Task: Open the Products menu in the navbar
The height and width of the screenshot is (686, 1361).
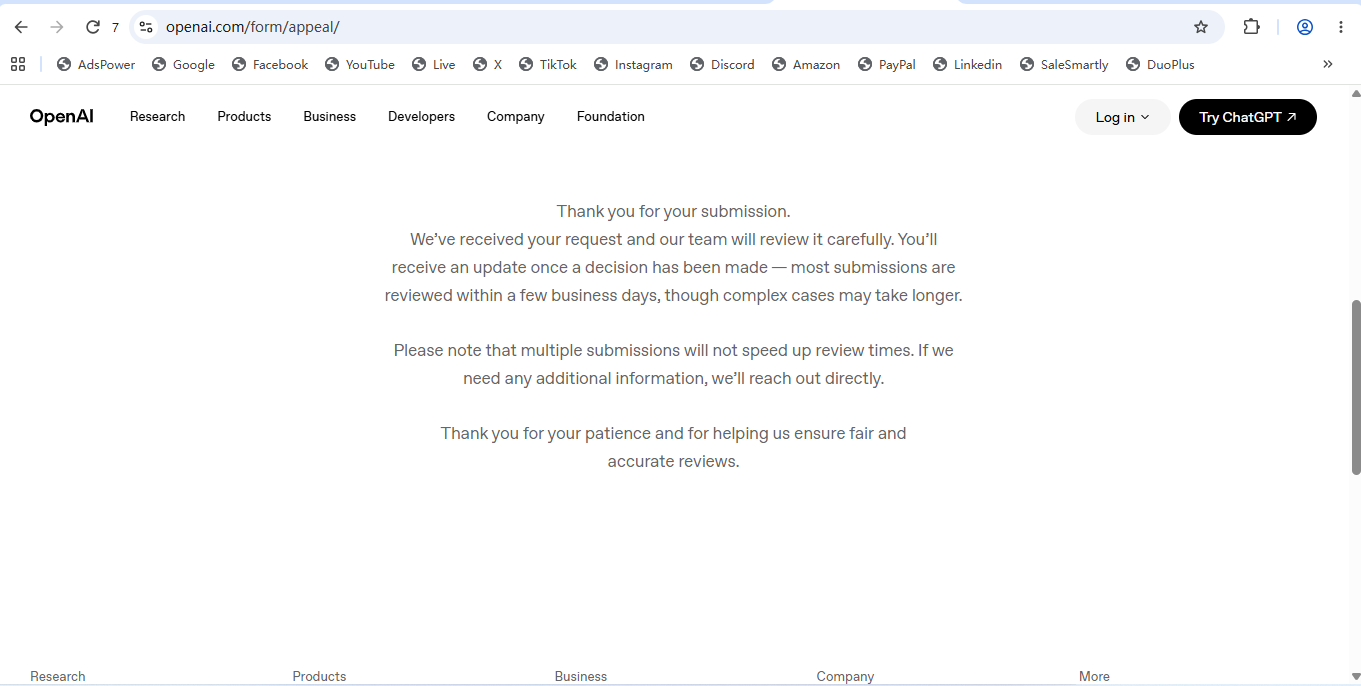Action: click(244, 117)
